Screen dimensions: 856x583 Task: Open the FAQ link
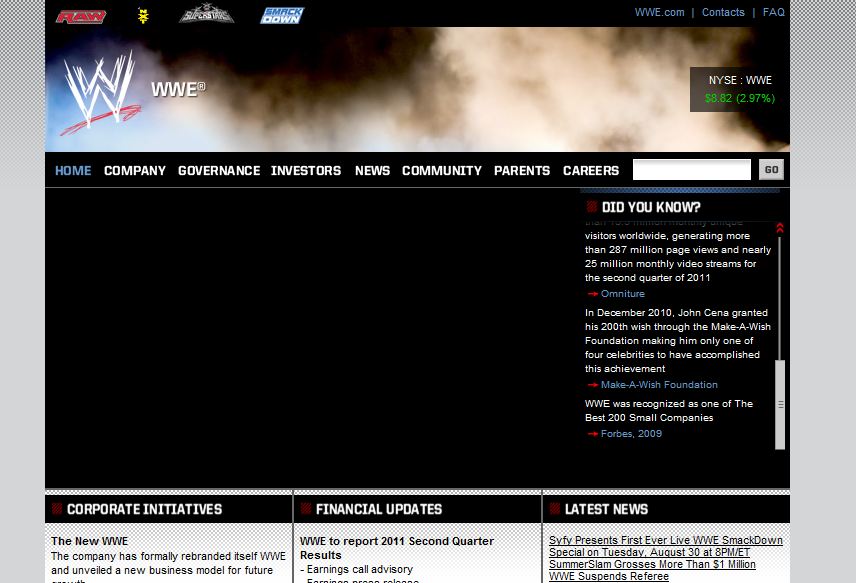[774, 13]
